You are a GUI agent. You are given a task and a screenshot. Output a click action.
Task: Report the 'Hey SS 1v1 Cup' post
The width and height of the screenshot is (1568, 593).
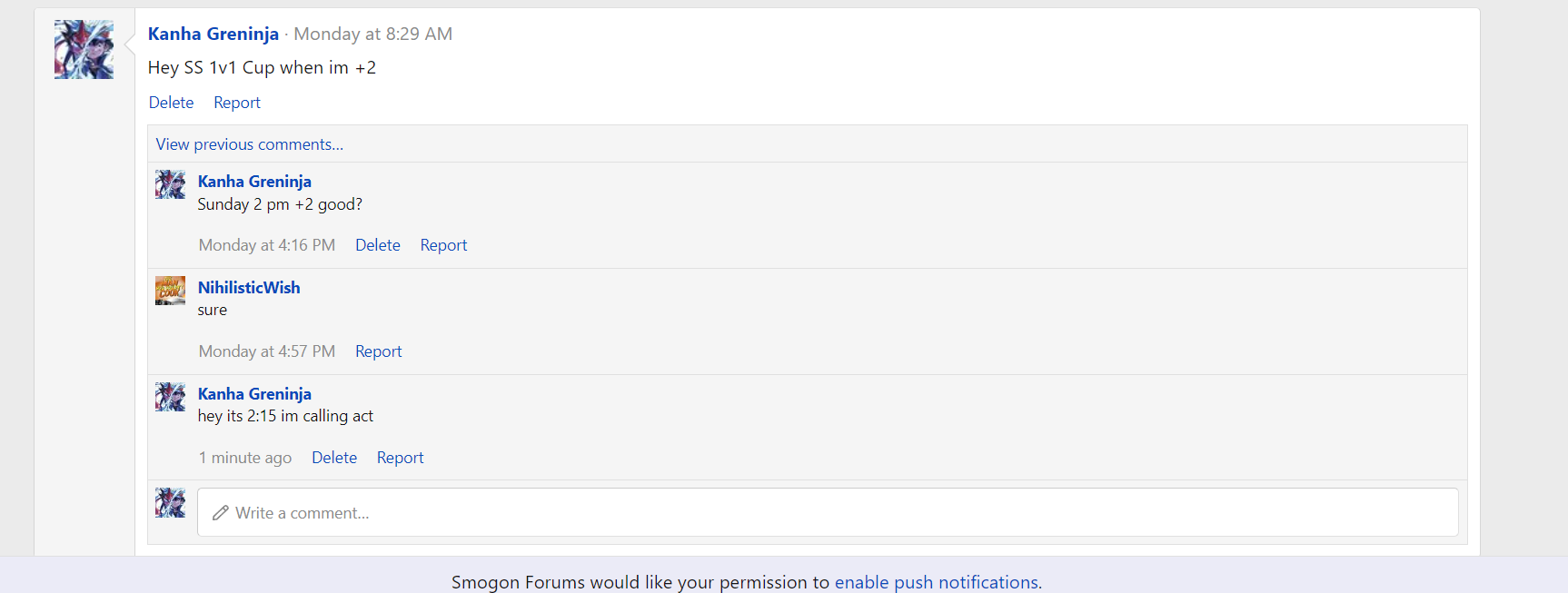click(x=237, y=103)
